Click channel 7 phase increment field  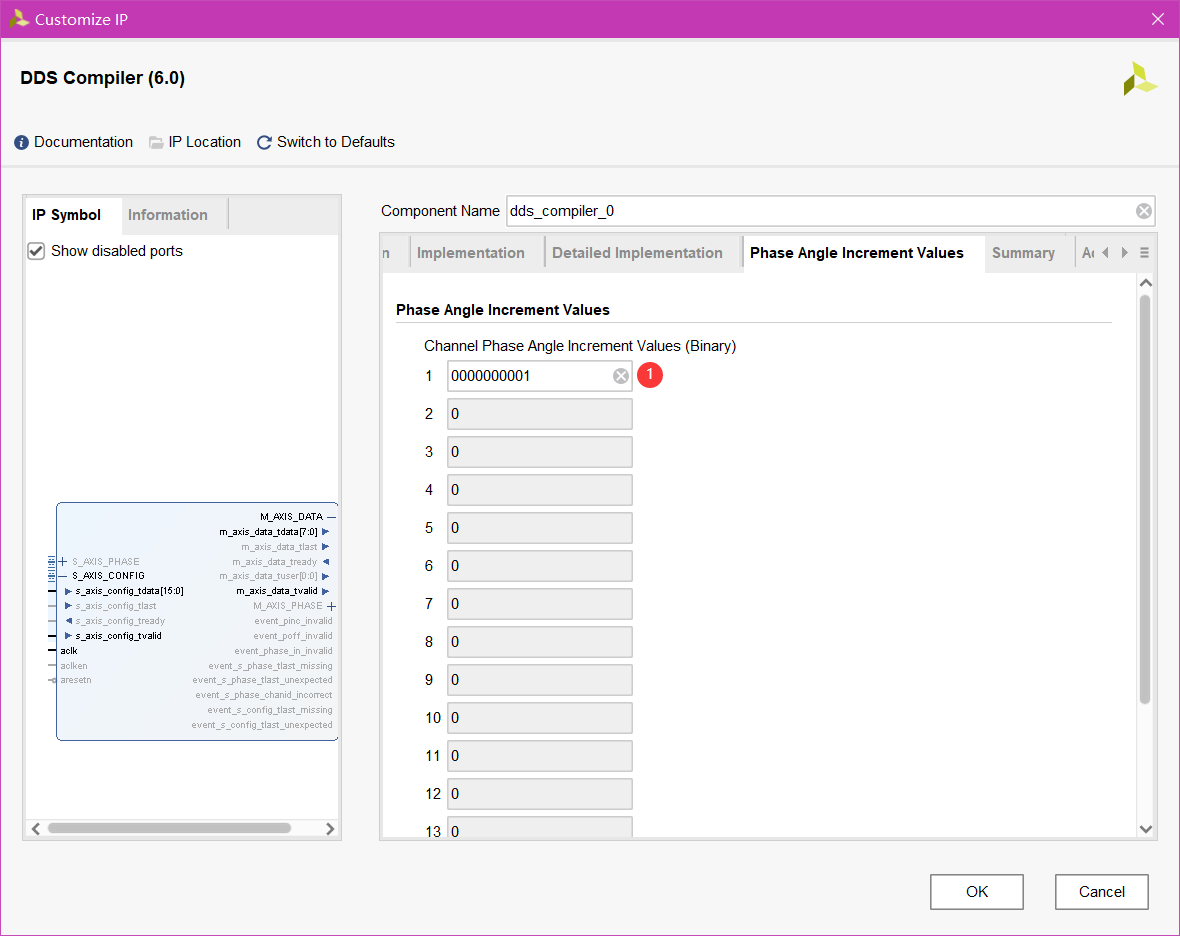pyautogui.click(x=540, y=604)
